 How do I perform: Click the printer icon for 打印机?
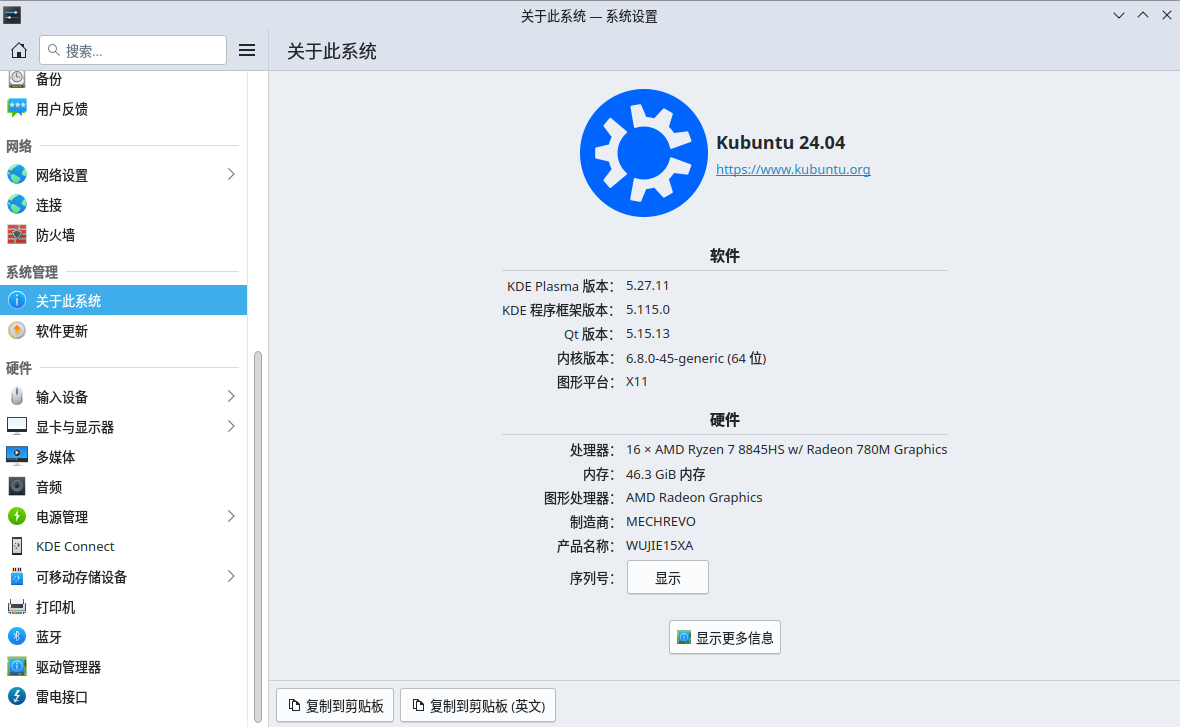[x=17, y=607]
